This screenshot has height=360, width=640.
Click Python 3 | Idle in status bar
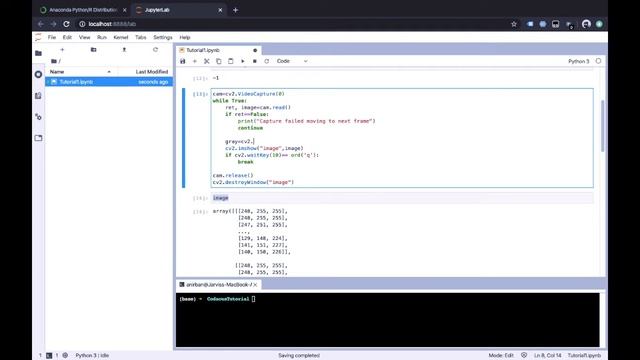[x=92, y=356]
